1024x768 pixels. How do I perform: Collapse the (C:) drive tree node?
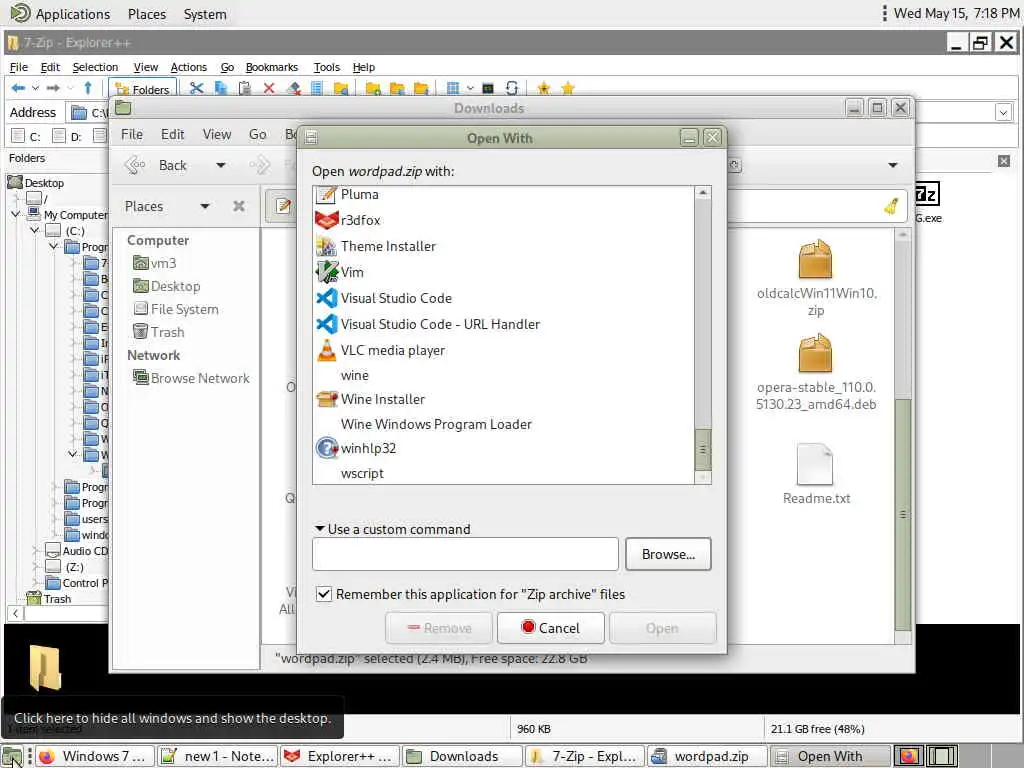point(35,230)
